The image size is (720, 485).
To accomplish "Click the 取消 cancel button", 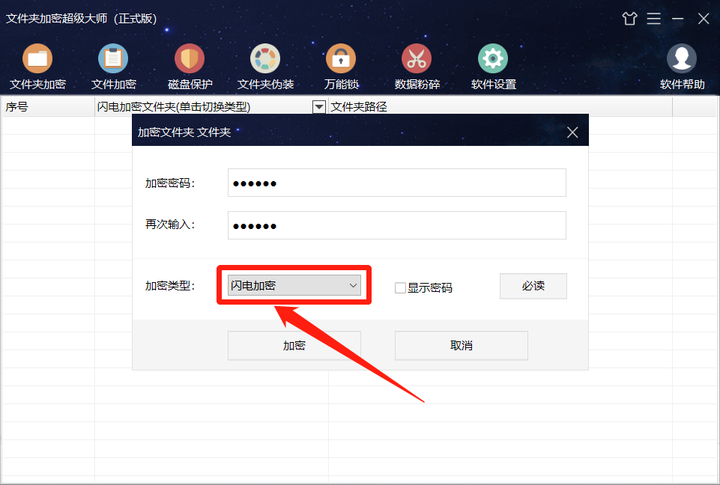I will pos(461,345).
